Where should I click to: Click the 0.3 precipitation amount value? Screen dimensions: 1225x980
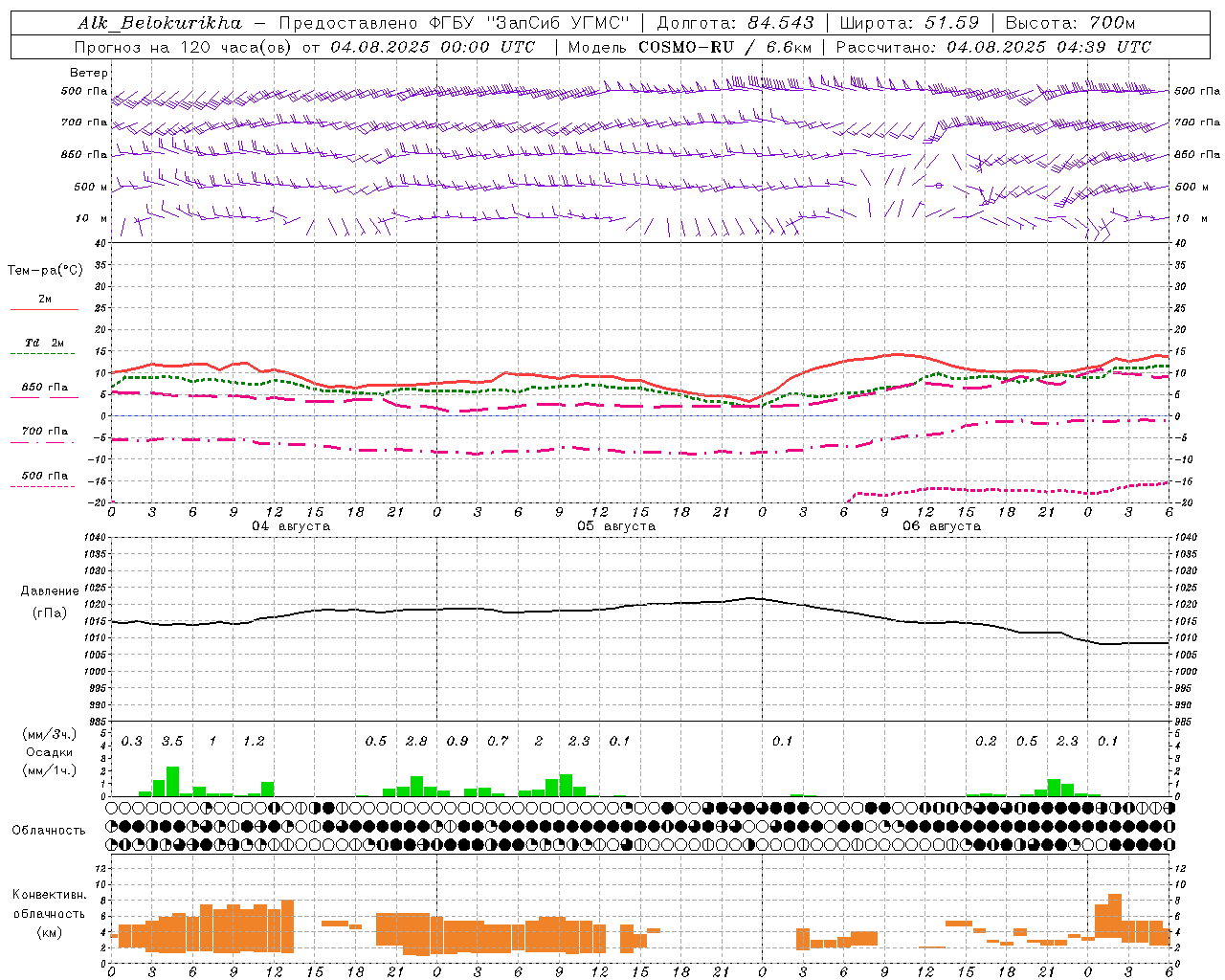(x=131, y=742)
